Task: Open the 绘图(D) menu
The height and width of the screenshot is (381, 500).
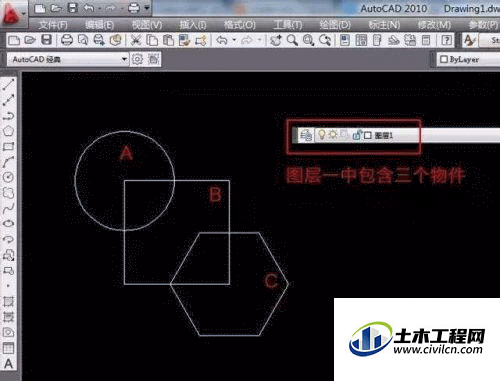Action: [x=335, y=25]
